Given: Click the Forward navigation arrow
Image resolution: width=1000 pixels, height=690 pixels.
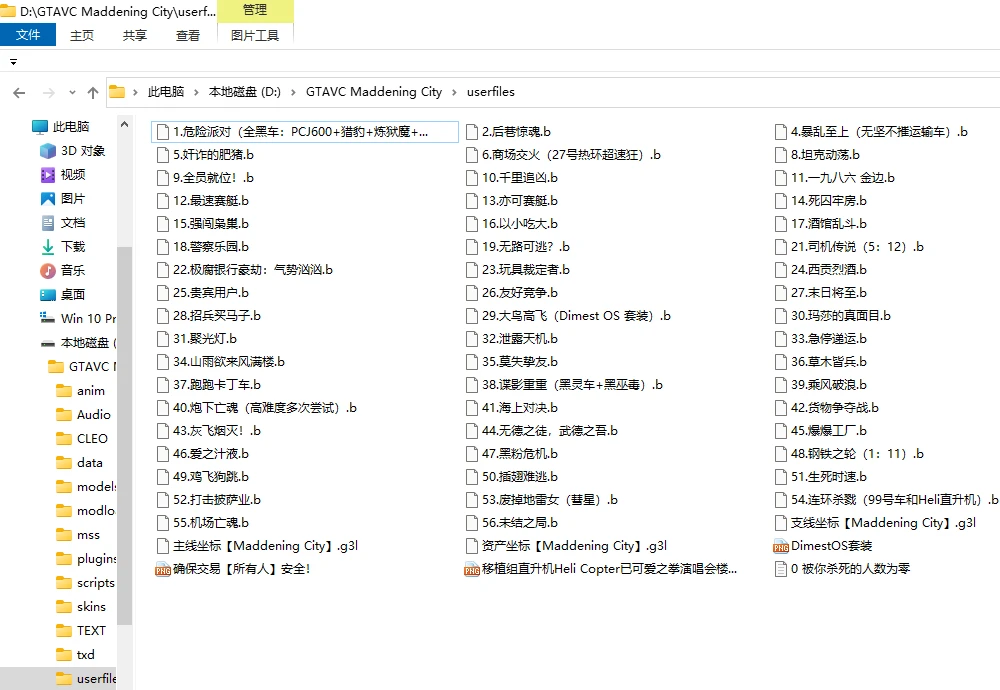Looking at the screenshot, I should [x=48, y=93].
